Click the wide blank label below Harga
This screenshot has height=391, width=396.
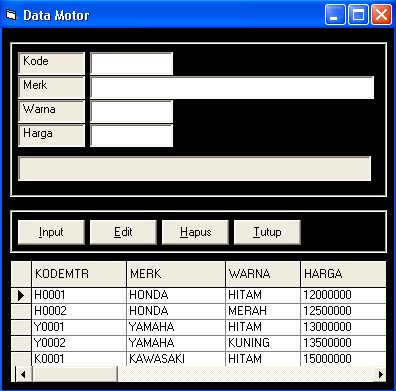tap(195, 169)
